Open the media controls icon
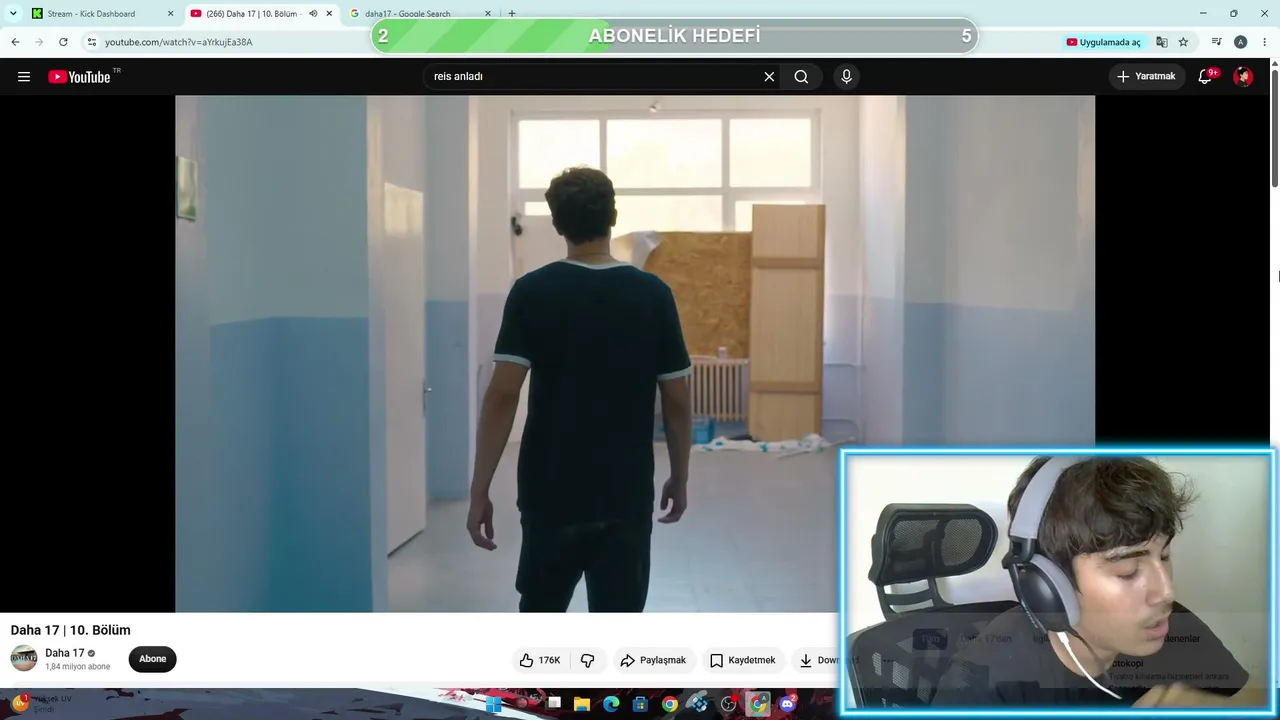 click(x=1217, y=42)
